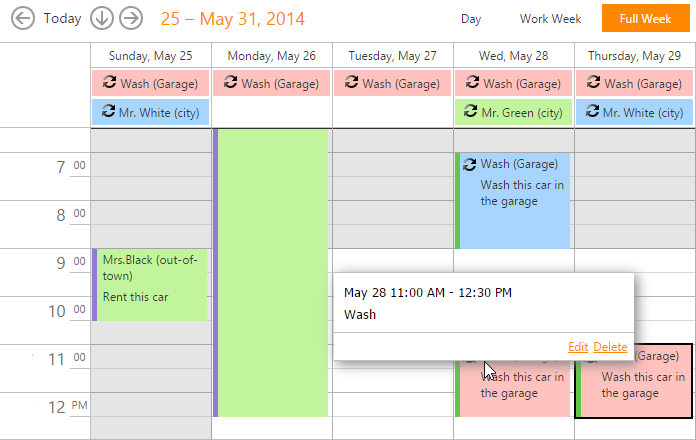
Task: Select the Full Week view
Action: (645, 19)
